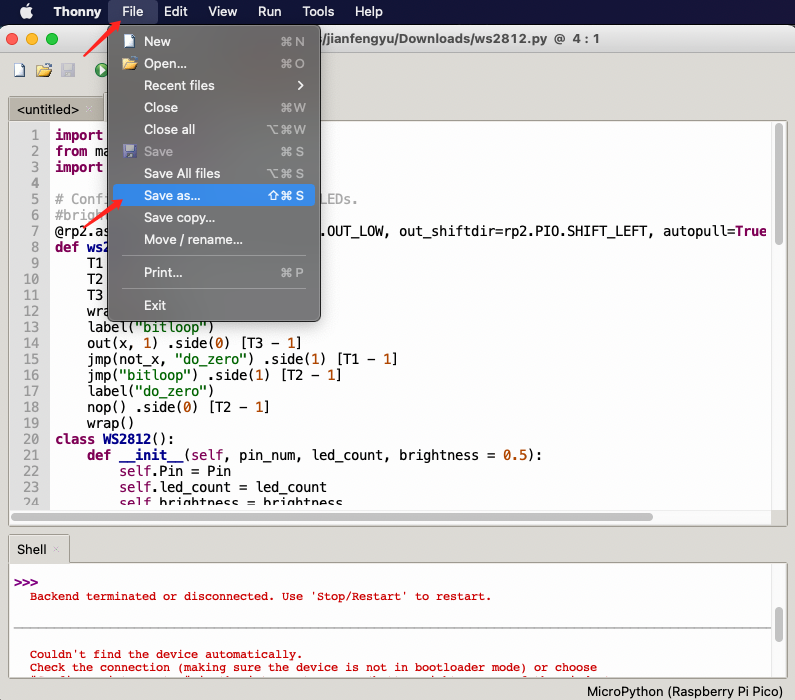Image resolution: width=795 pixels, height=700 pixels.
Task: Click "Couldn't find the device automatically" message
Action: (166, 654)
